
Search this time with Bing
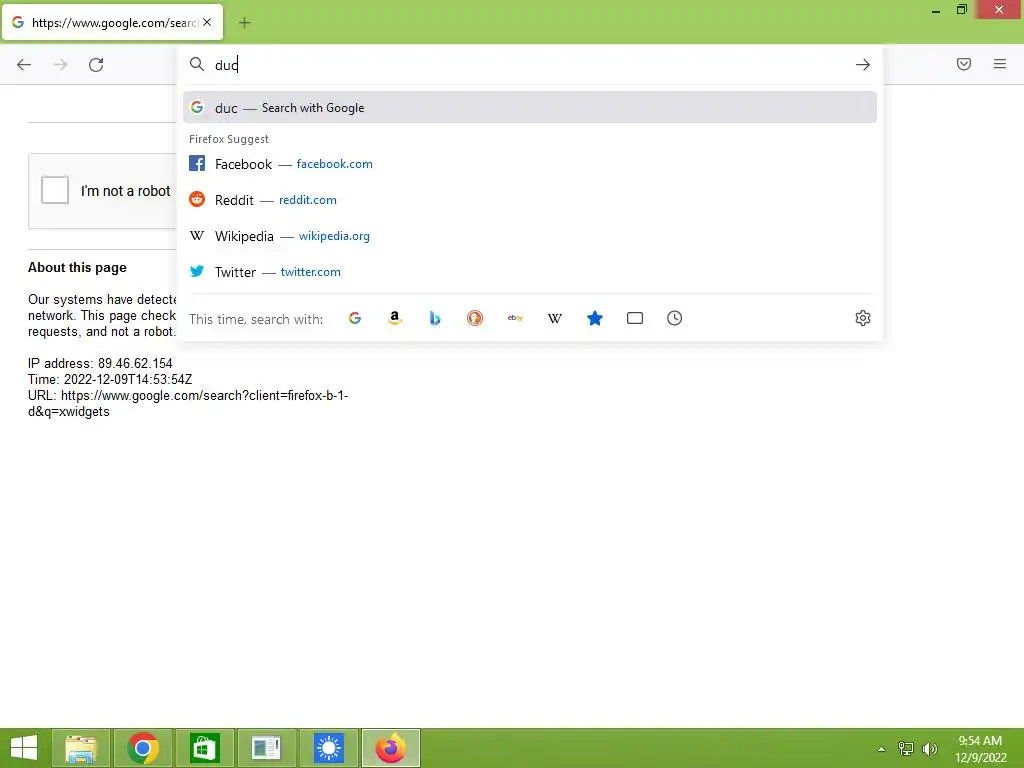pyautogui.click(x=435, y=318)
